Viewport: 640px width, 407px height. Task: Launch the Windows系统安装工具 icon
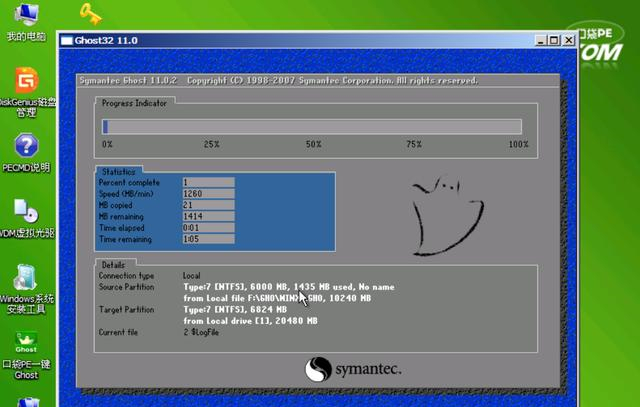pyautogui.click(x=26, y=279)
